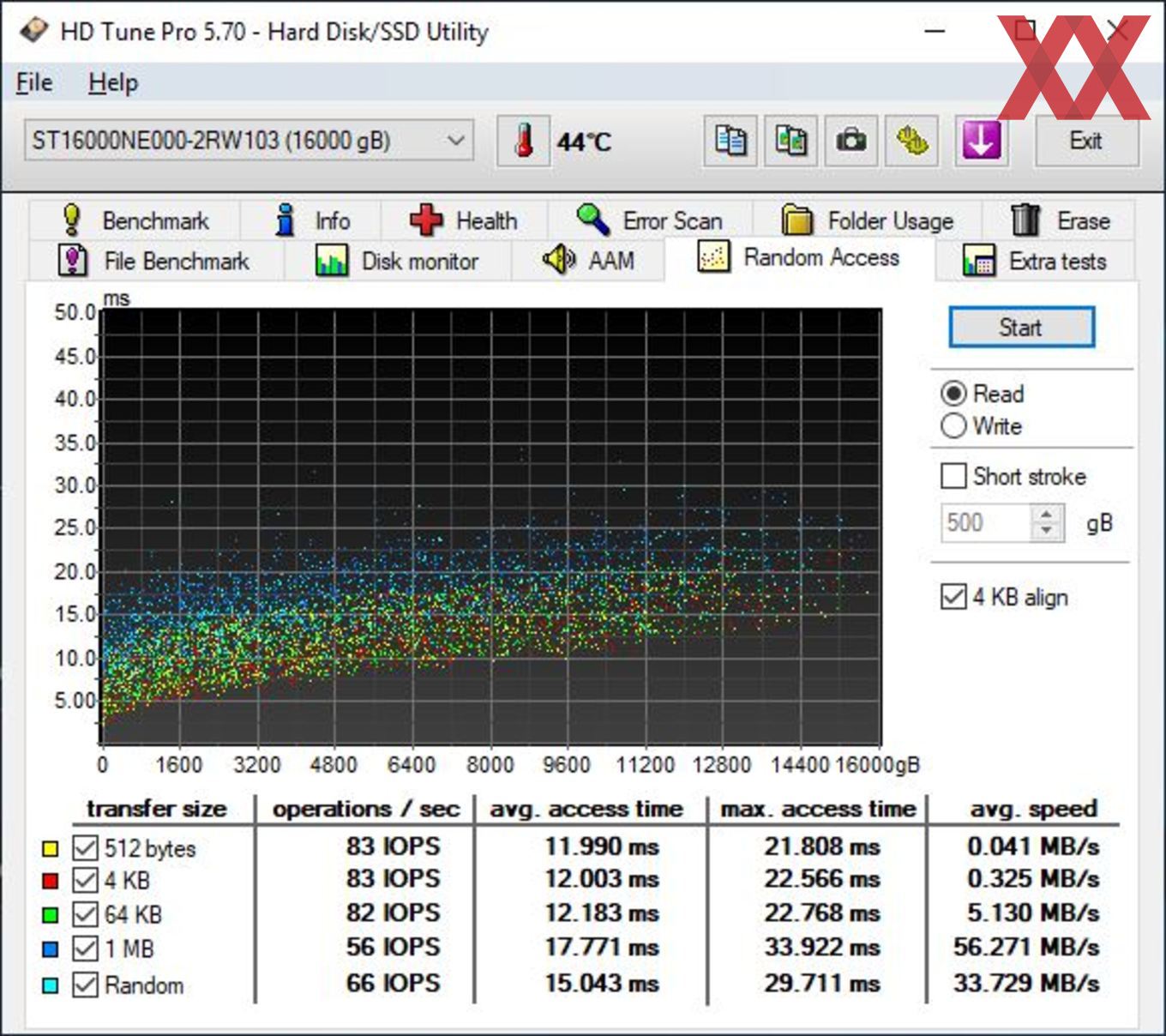The image size is (1166, 1036).
Task: Click the green 64 KB color swatch
Action: 50,915
